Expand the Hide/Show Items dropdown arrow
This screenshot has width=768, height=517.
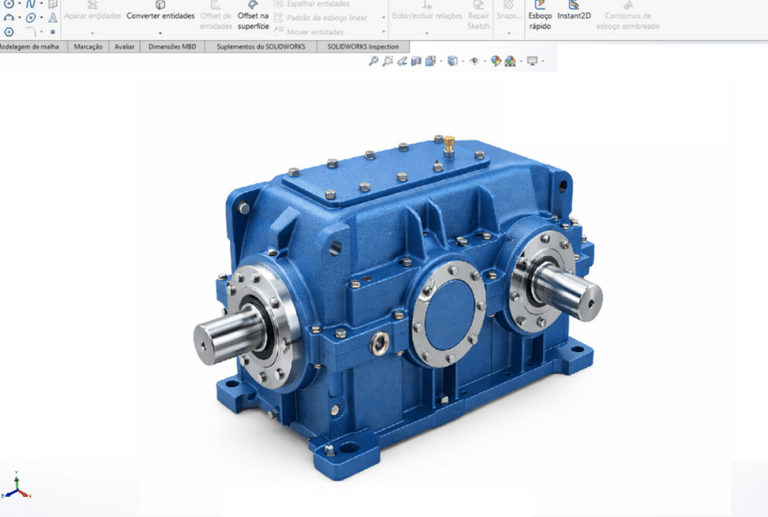484,61
